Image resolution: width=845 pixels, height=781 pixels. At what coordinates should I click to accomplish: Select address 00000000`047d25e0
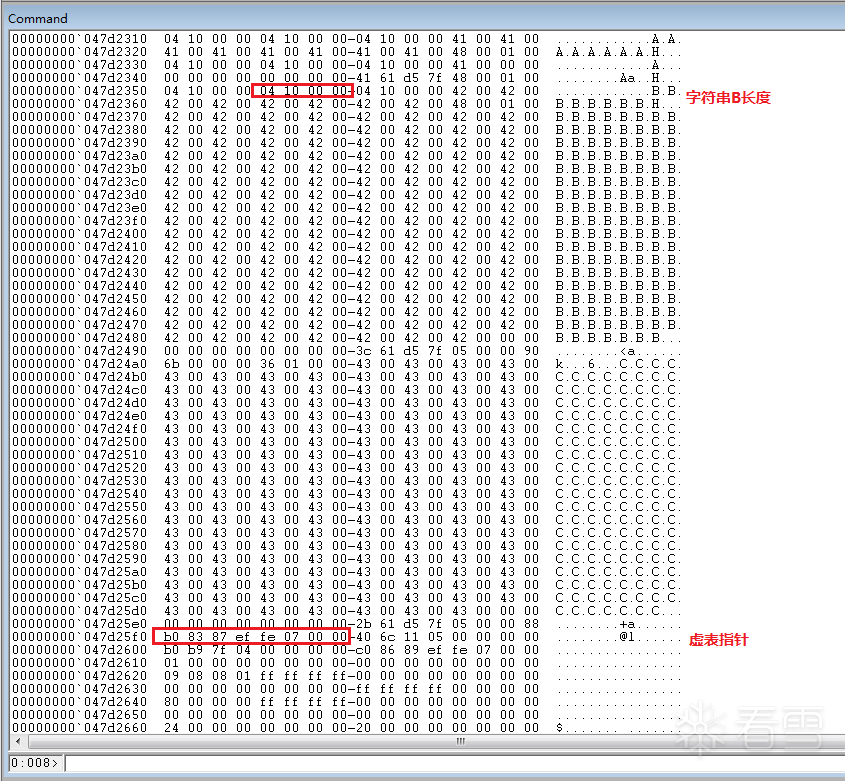coord(79,624)
